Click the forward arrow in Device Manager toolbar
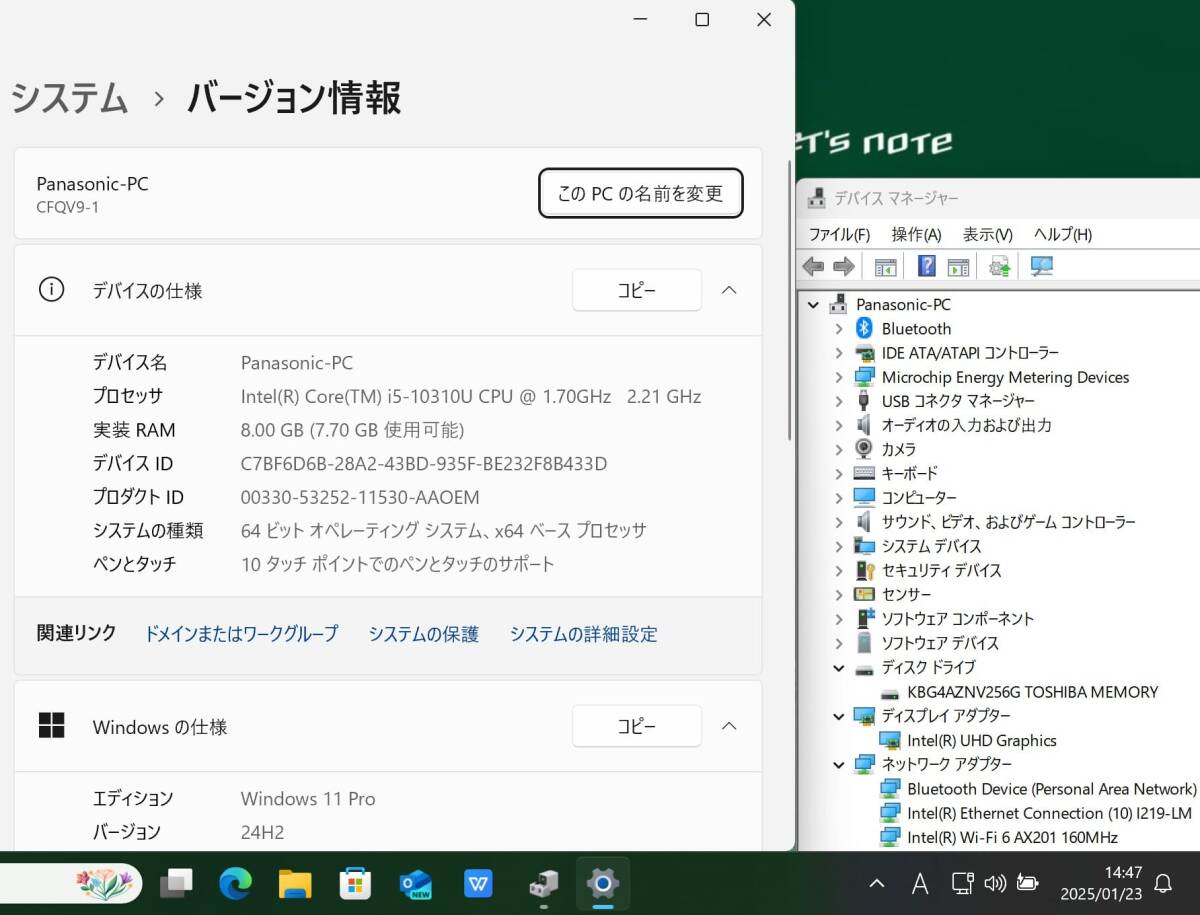The width and height of the screenshot is (1200, 915). 844,267
